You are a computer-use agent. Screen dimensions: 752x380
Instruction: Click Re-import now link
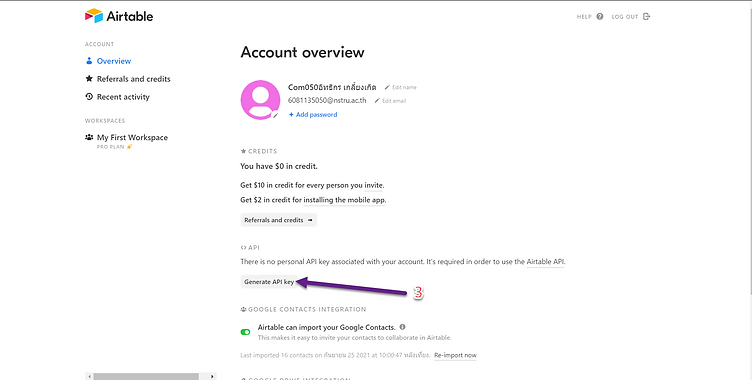[455, 356]
